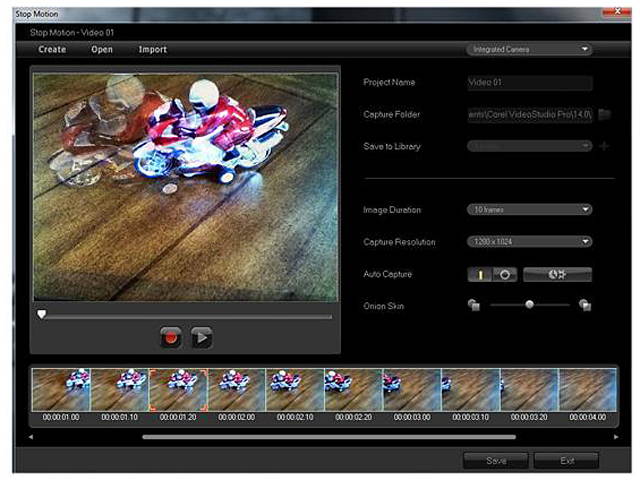
Task: Click the low onion skin opacity icon
Action: [473, 305]
